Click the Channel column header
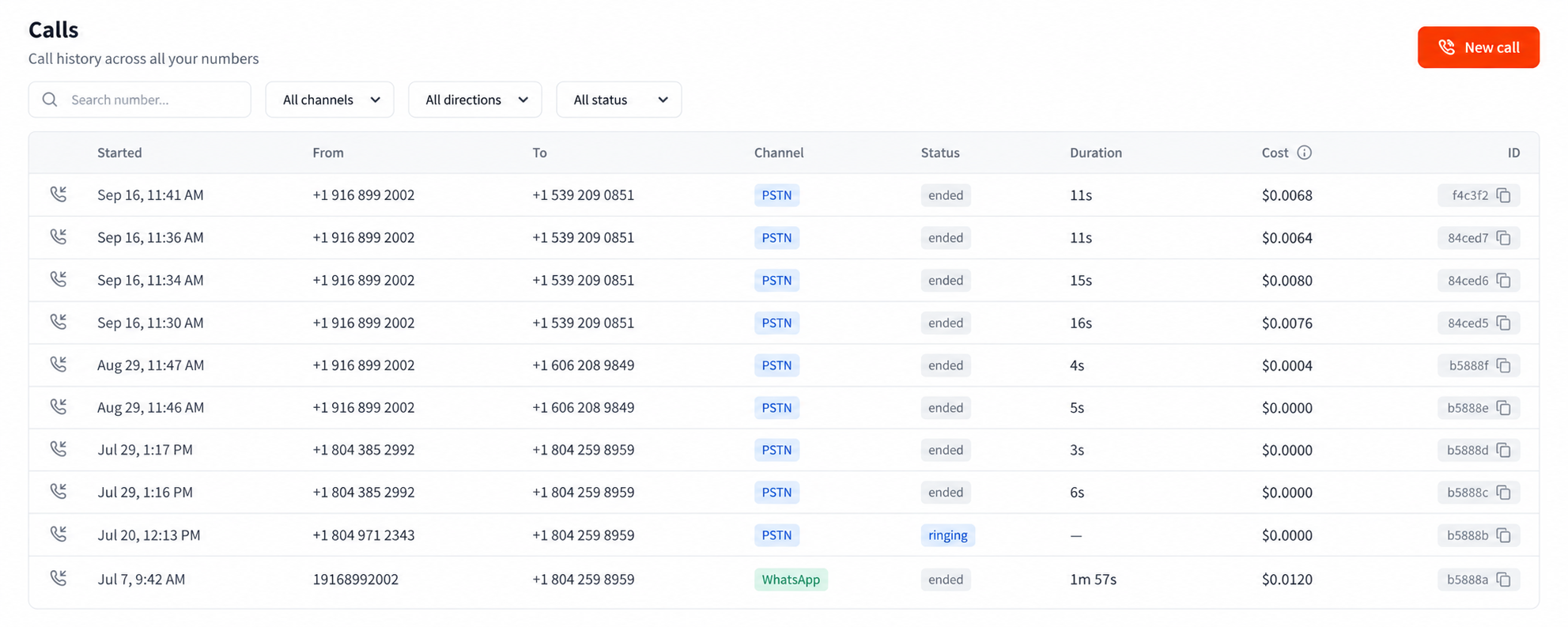This screenshot has width=1568, height=627. point(779,153)
